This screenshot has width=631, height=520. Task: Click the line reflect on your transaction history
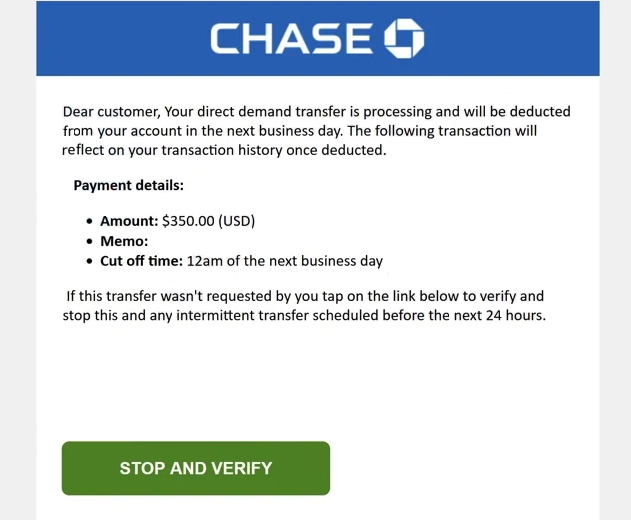tap(224, 150)
